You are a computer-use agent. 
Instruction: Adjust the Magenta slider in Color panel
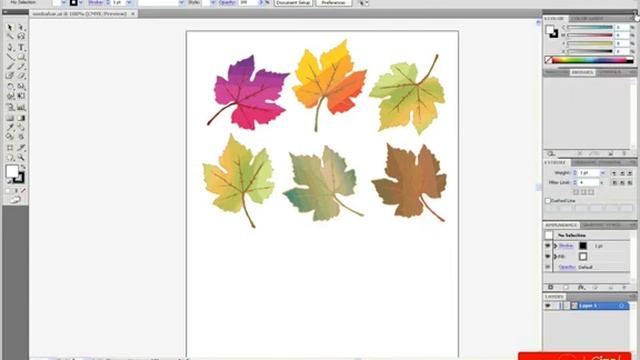click(590, 35)
